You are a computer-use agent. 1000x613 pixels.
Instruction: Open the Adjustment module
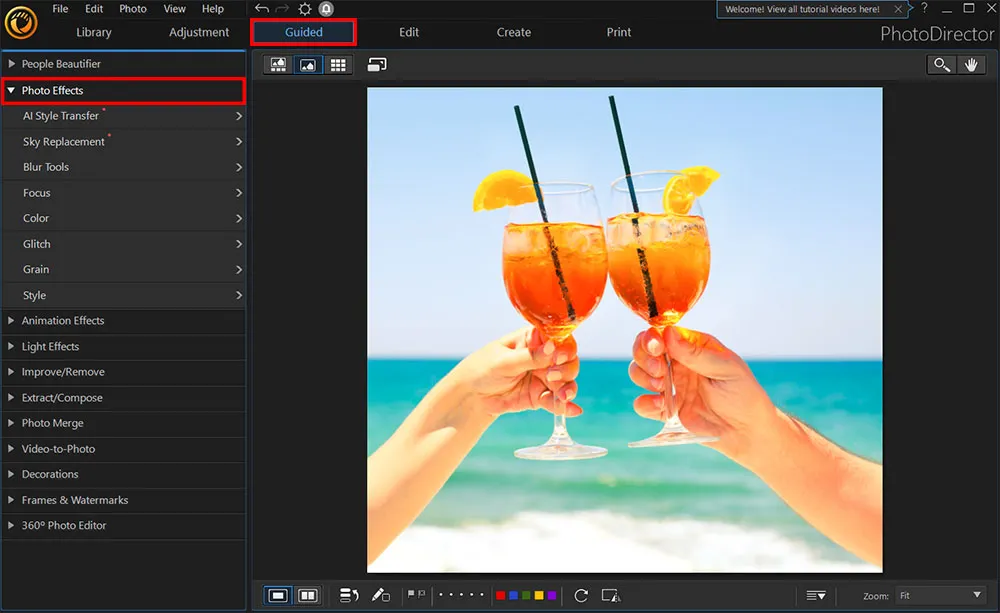(198, 32)
